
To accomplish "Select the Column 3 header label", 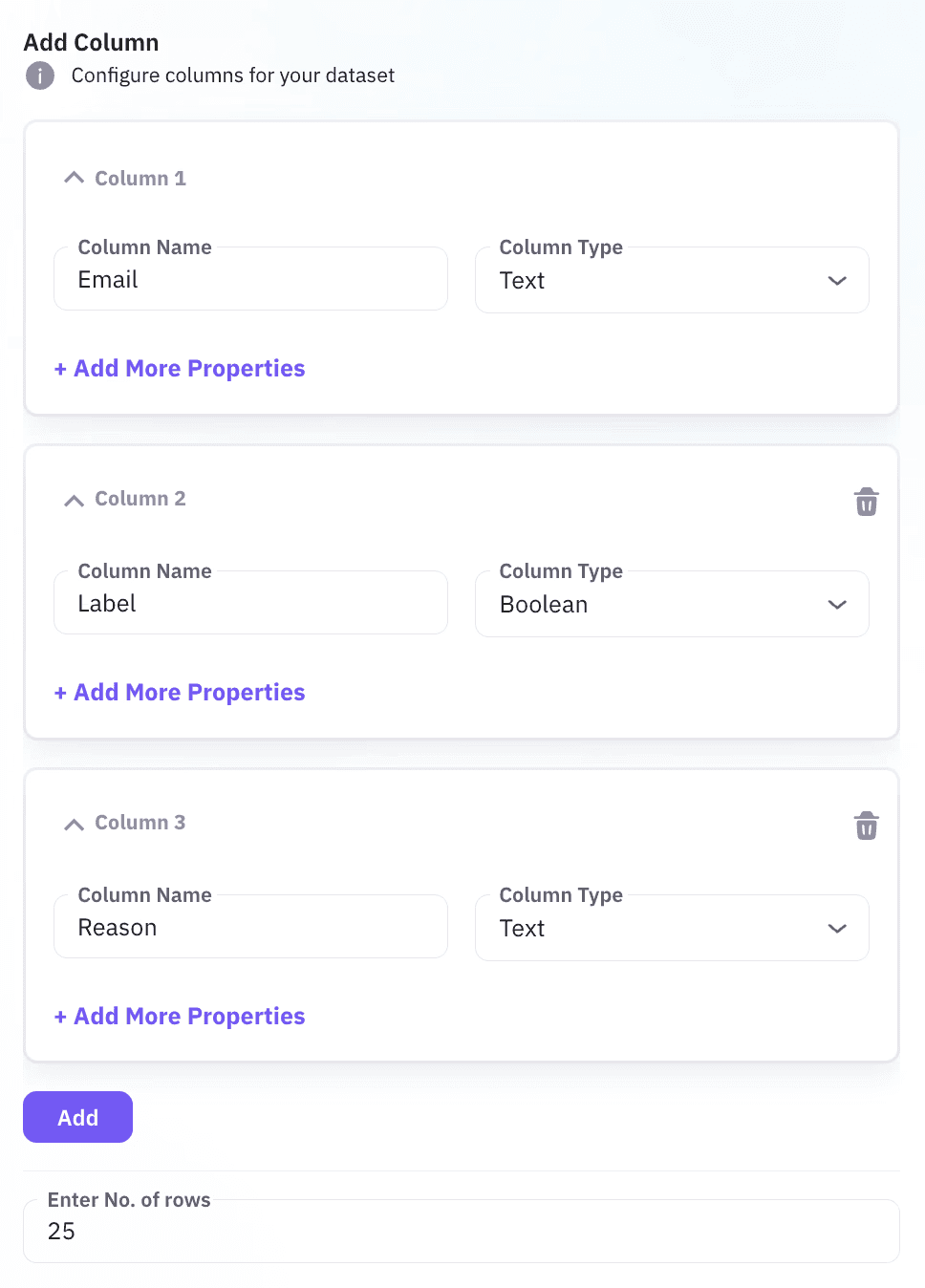I will (x=140, y=823).
